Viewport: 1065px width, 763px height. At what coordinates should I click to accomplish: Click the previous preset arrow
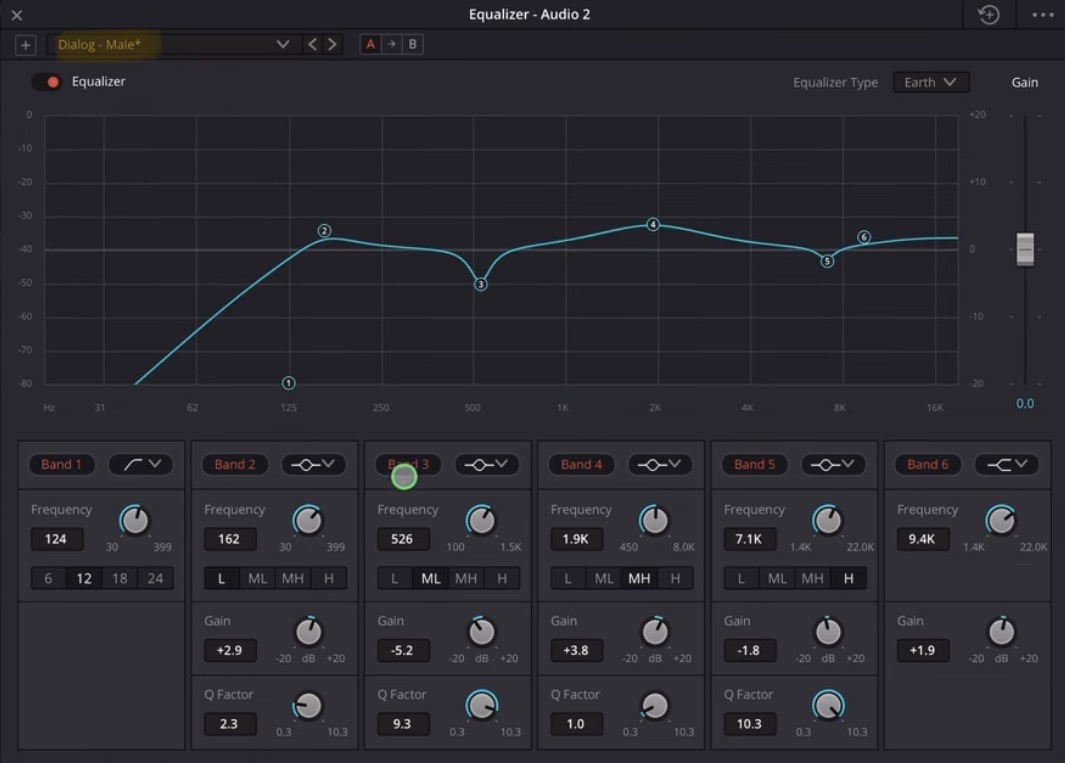[312, 44]
